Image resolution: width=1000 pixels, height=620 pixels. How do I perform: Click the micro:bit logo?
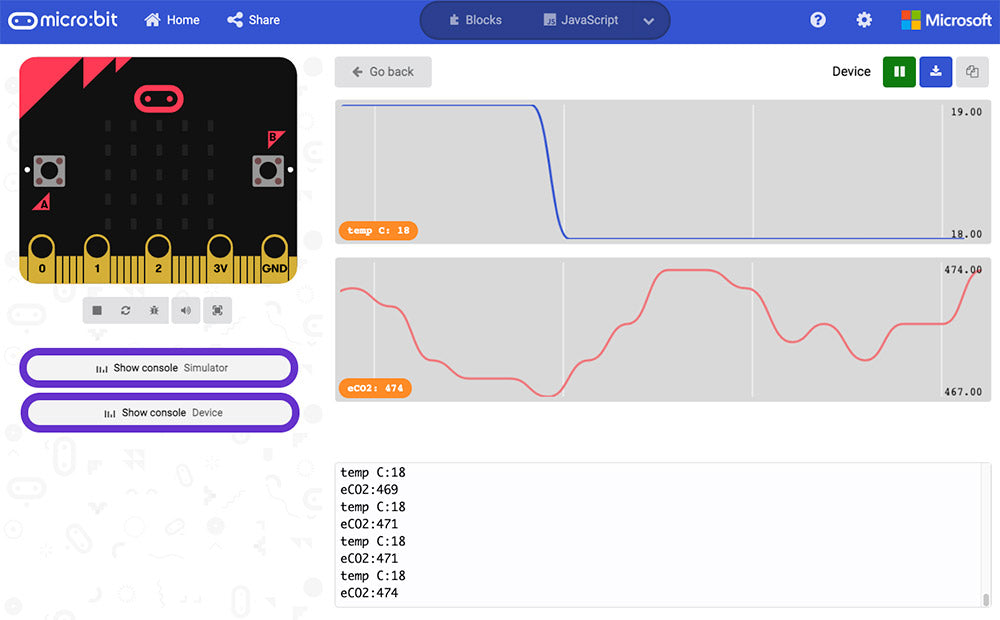[x=63, y=19]
